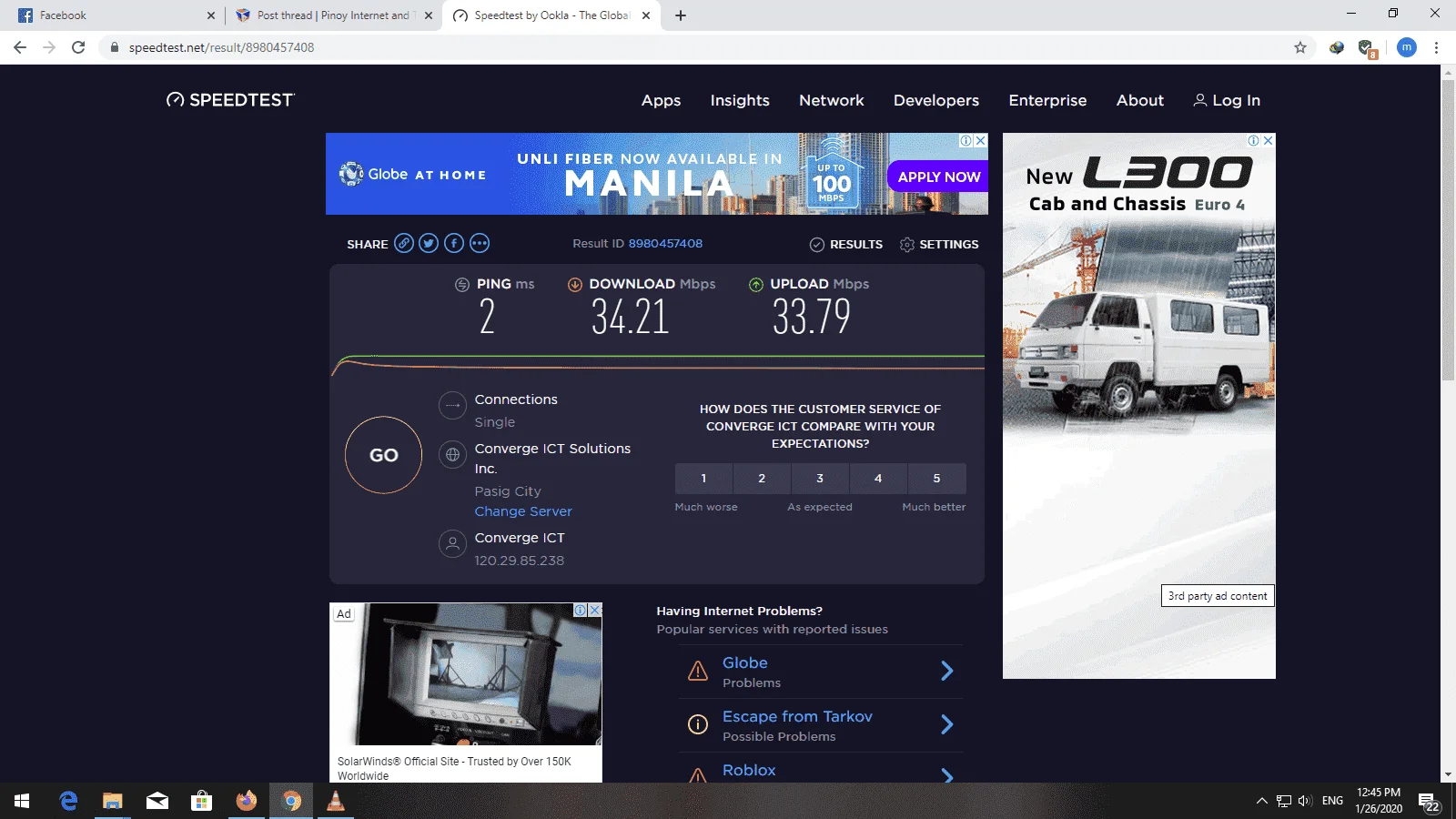Viewport: 1456px width, 819px height.
Task: Close the SolarWinds ad
Action: tap(595, 610)
